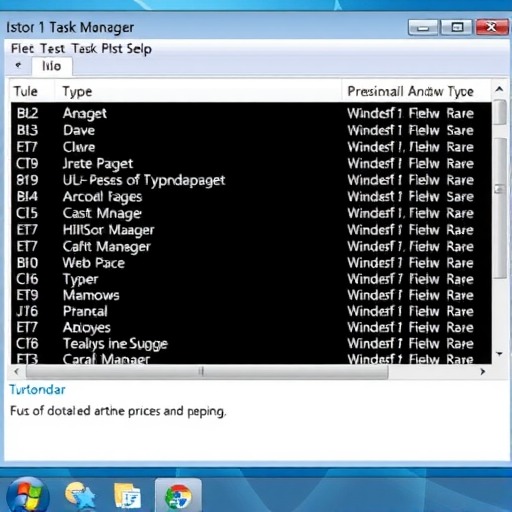Click the 8I9 cell
512x512 pixels.
27,180
